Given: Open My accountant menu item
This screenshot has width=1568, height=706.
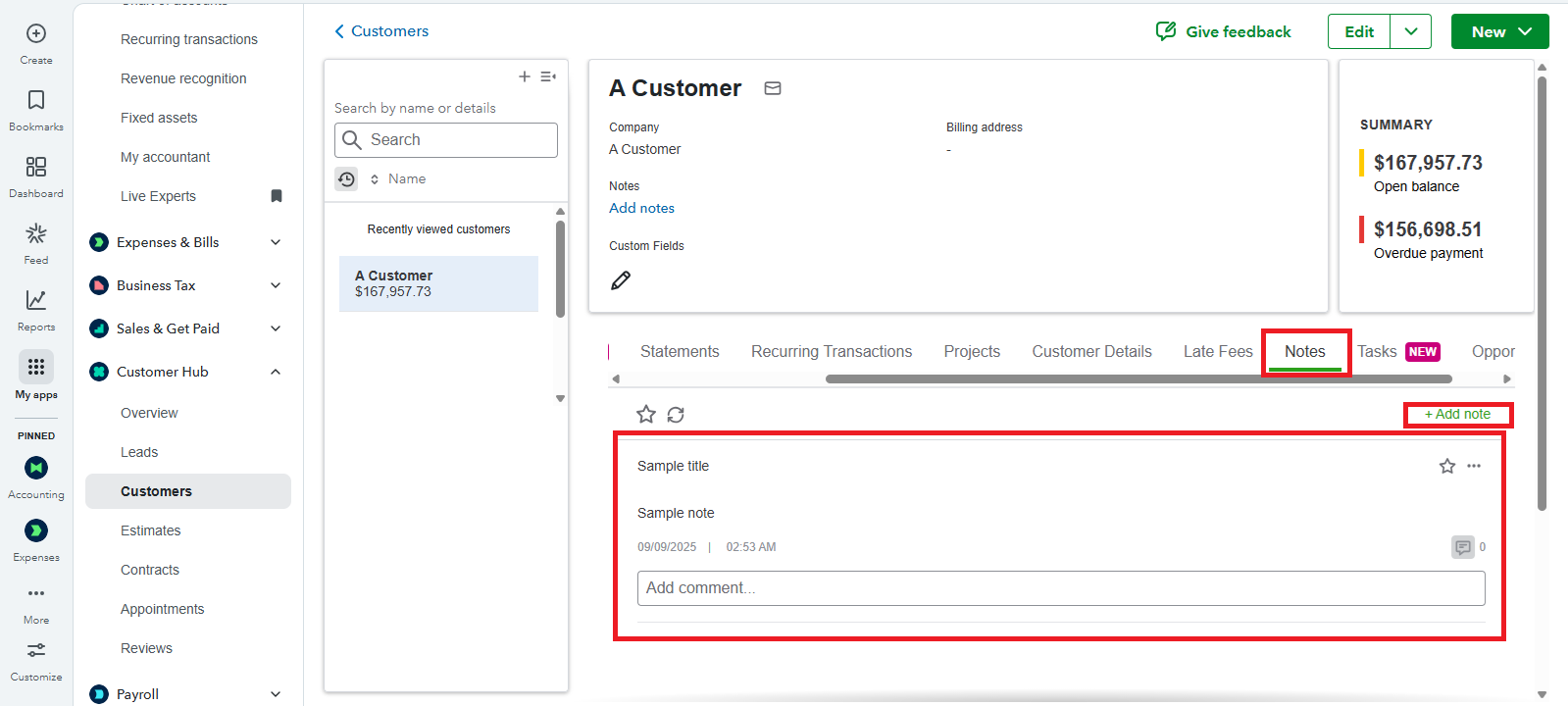Looking at the screenshot, I should [x=166, y=157].
